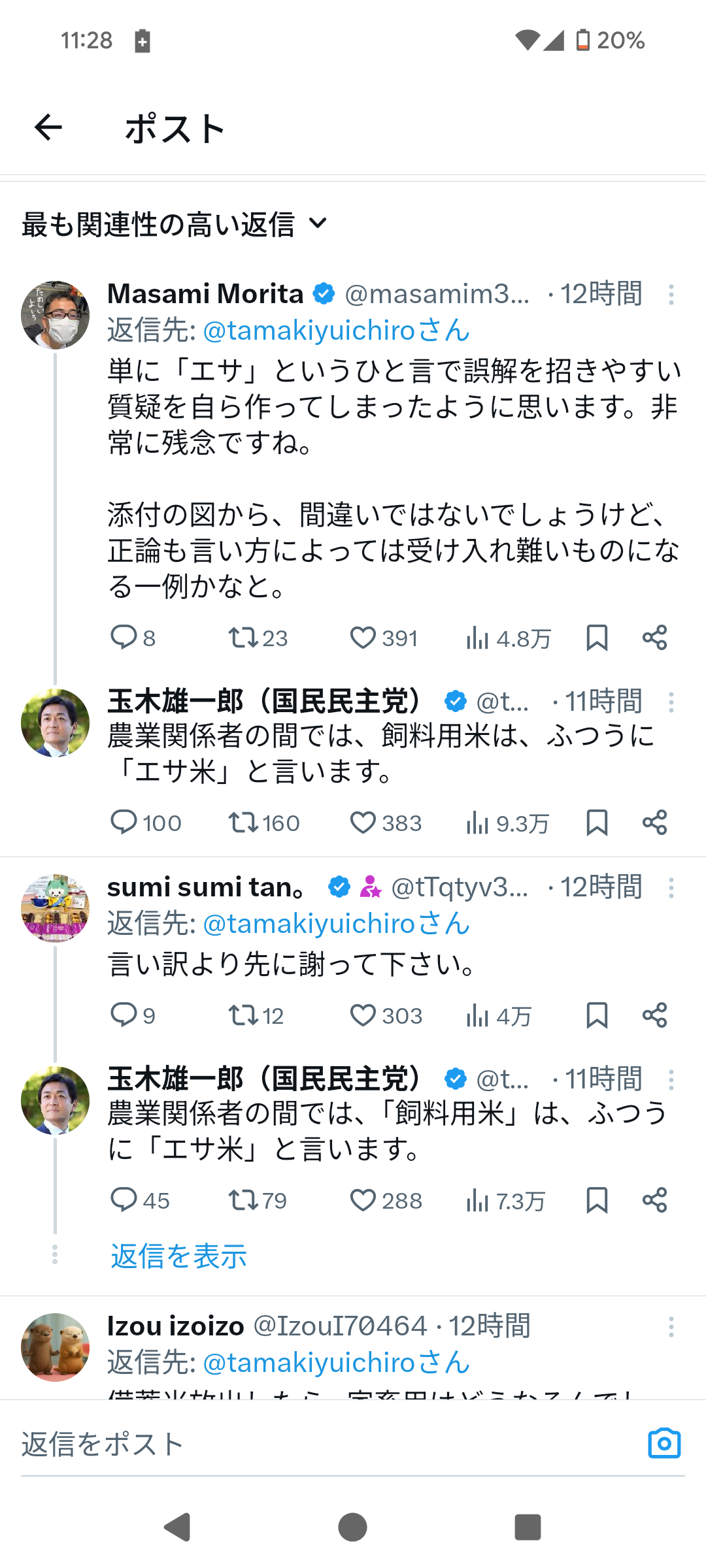Open the @tamakiyuichiro mention in Masami Morita's reply
This screenshot has height=1568, width=706.
tap(309, 331)
